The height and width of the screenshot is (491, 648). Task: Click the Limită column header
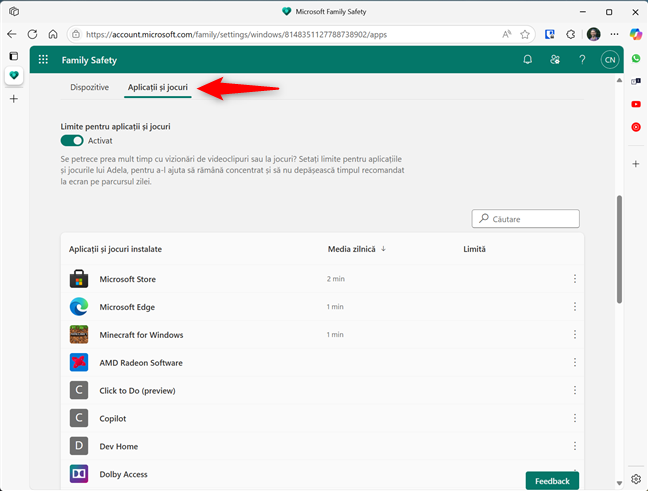click(x=474, y=249)
